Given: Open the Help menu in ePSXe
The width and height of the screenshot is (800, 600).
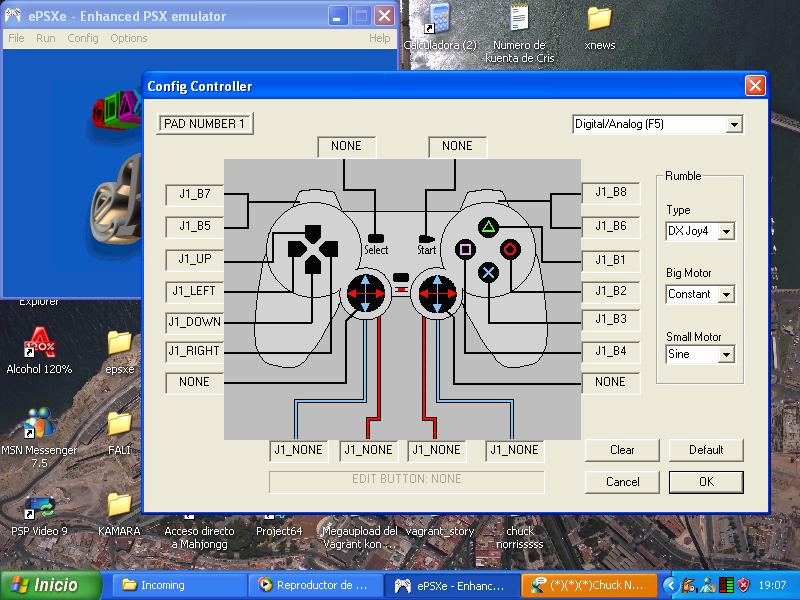Looking at the screenshot, I should click(x=379, y=38).
